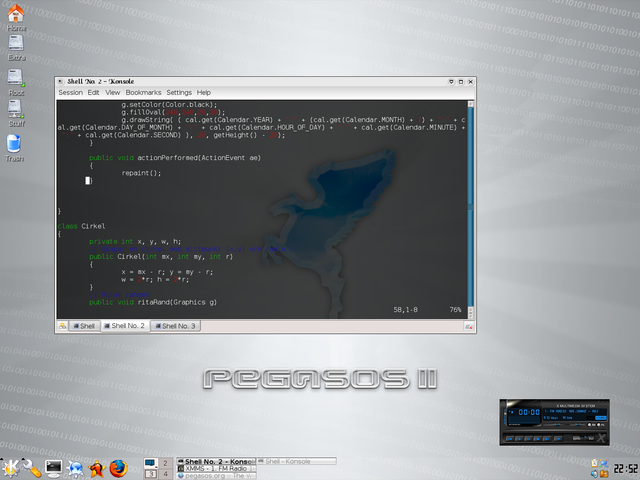This screenshot has width=640, height=480.
Task: Launch Firefox from the panel
Action: pos(118,469)
